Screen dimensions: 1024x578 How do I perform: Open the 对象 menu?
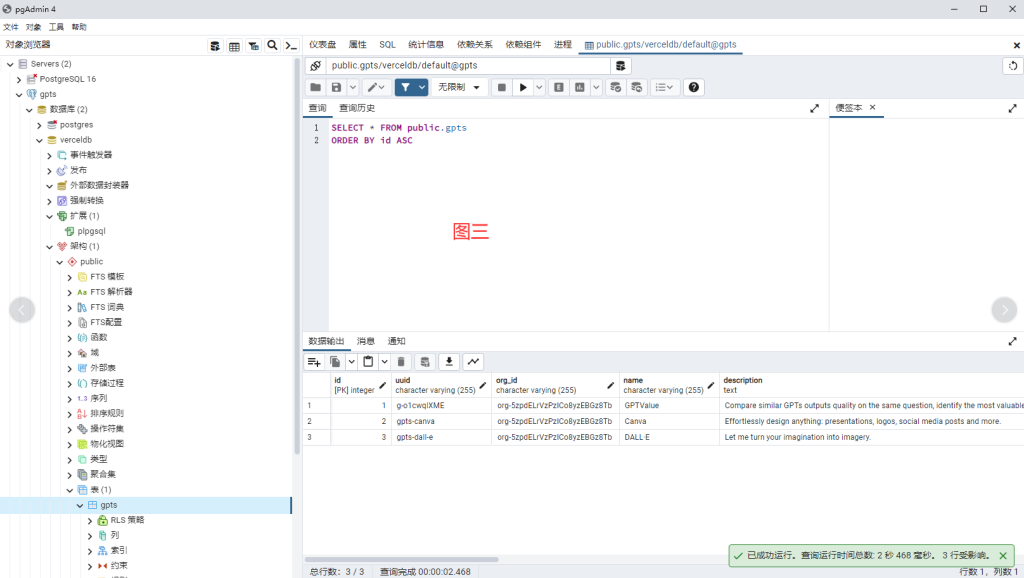tap(33, 27)
